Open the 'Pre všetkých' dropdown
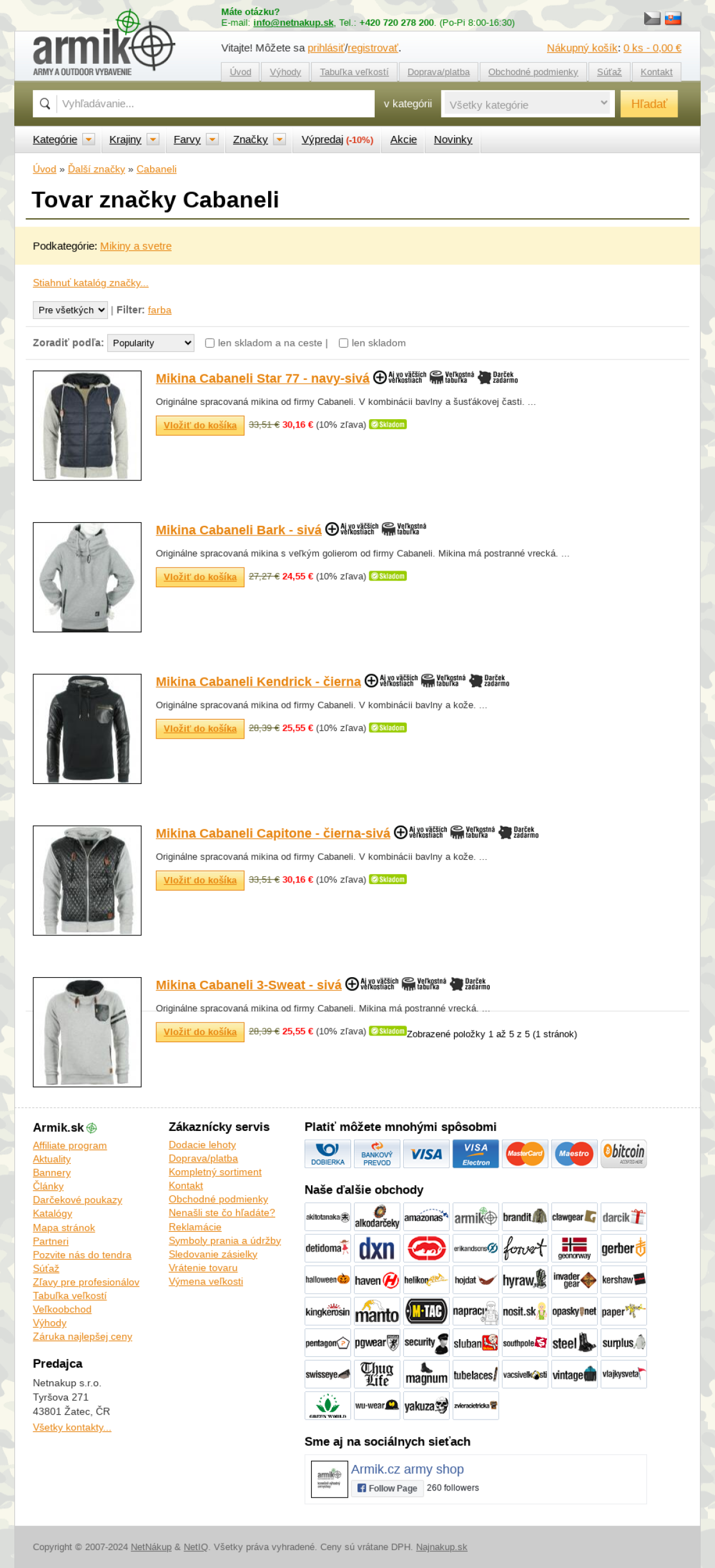 click(70, 310)
